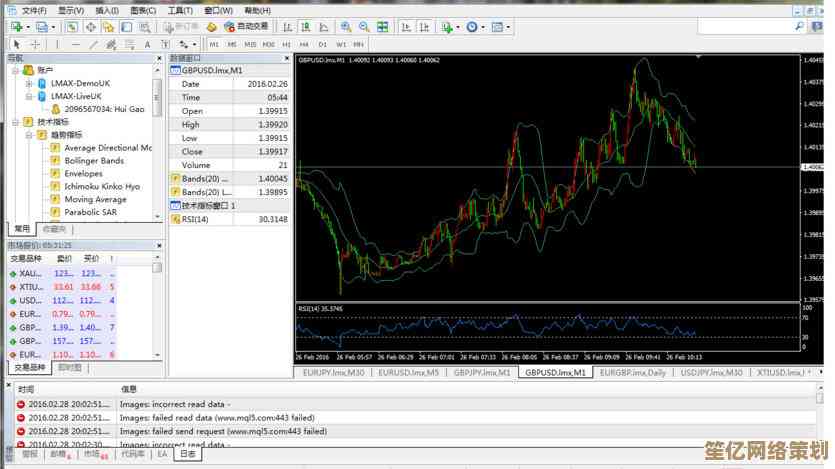Image resolution: width=835 pixels, height=469 pixels.
Task: Open Bollinger Bands indicator in navigator
Action: (94, 160)
